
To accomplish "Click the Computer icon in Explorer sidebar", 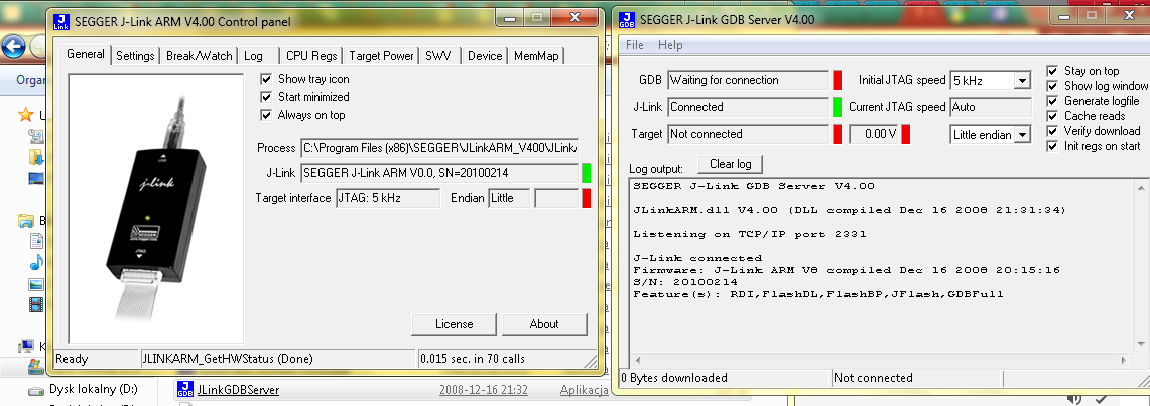I will 26,346.
